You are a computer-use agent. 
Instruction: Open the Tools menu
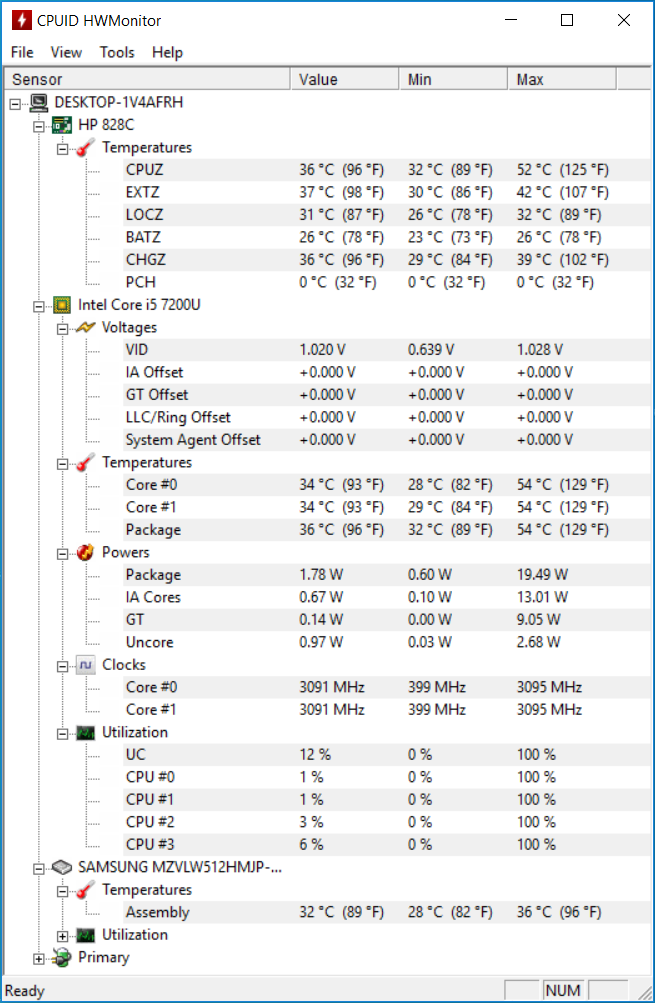[x=117, y=52]
